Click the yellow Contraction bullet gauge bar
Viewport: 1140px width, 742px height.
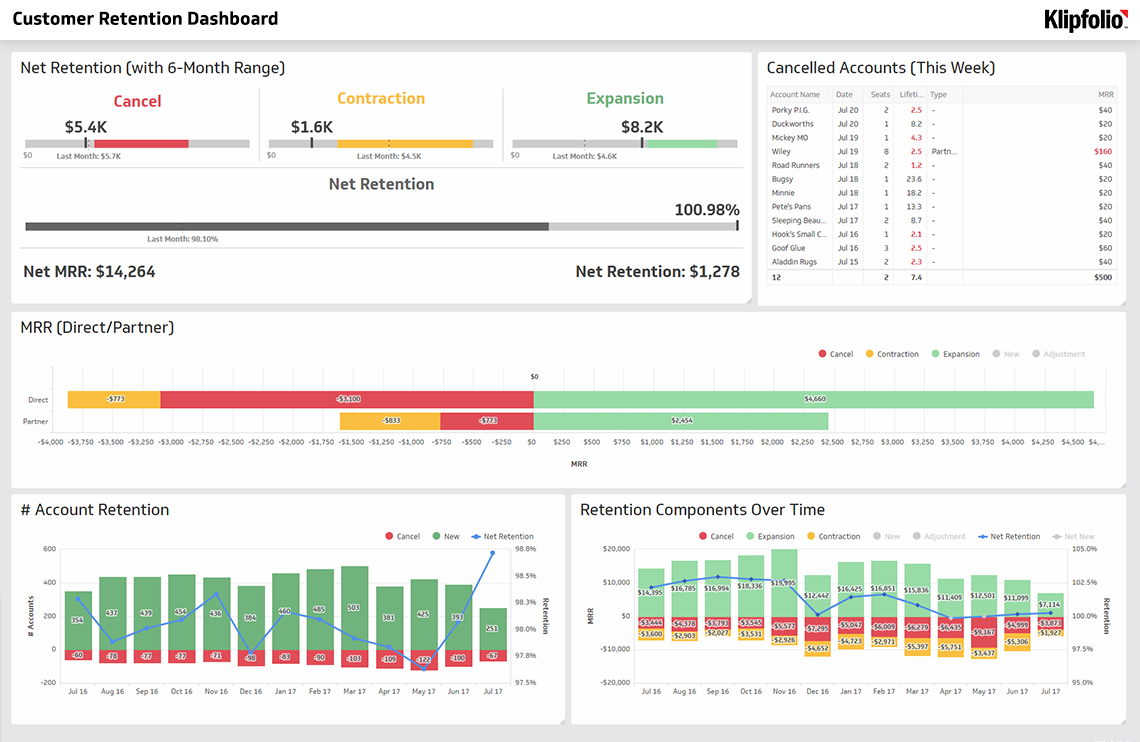[405, 144]
